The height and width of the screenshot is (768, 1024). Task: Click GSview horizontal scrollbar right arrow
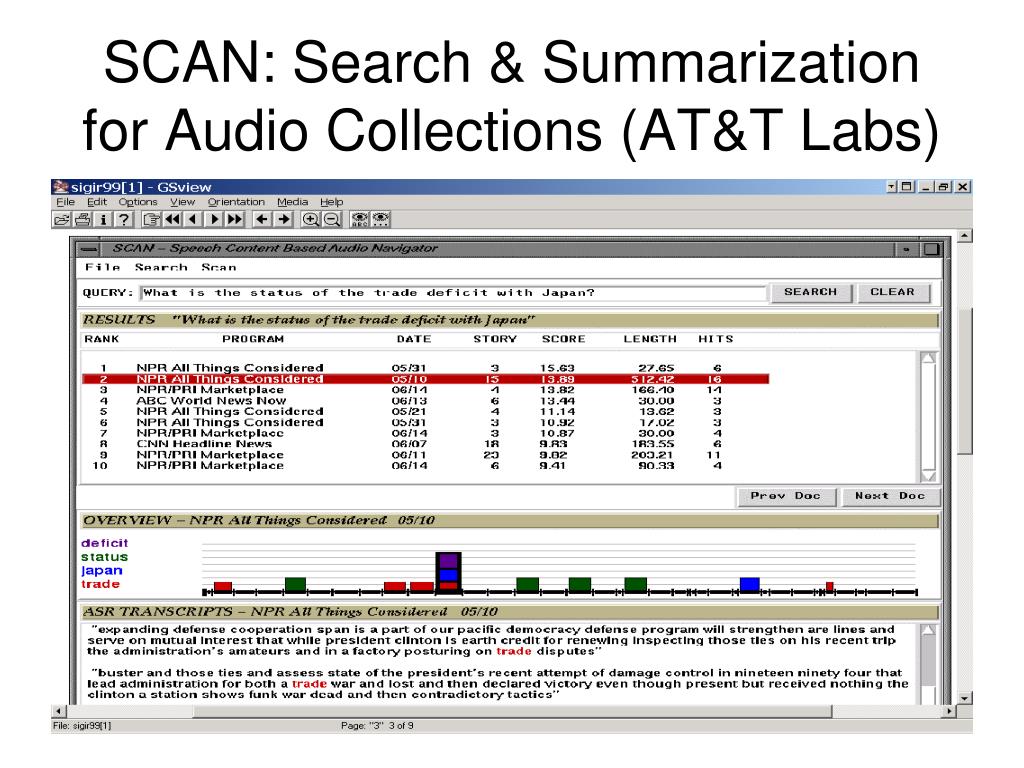[950, 711]
